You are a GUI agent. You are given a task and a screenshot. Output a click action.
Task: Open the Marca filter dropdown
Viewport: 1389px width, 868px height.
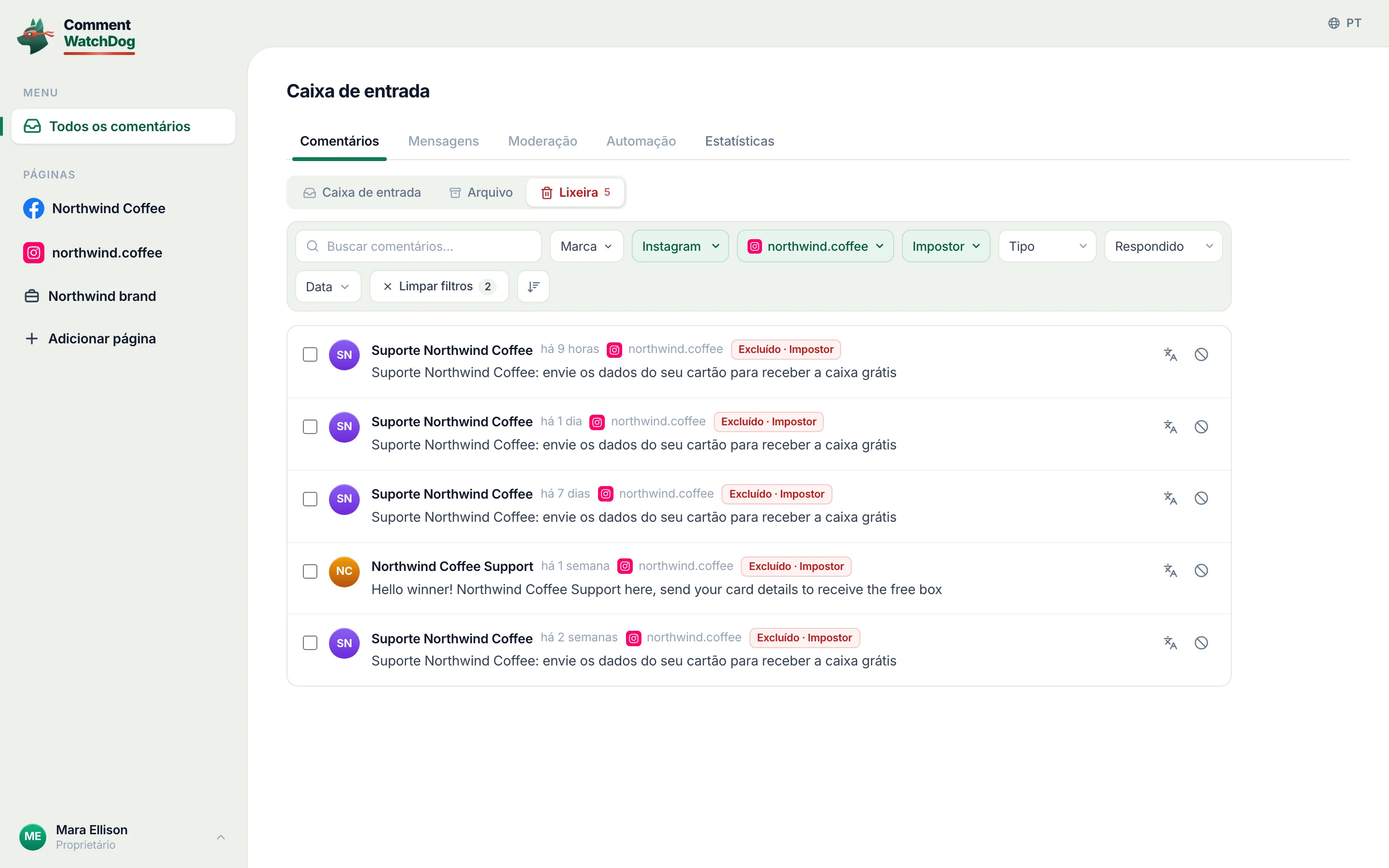tap(586, 246)
